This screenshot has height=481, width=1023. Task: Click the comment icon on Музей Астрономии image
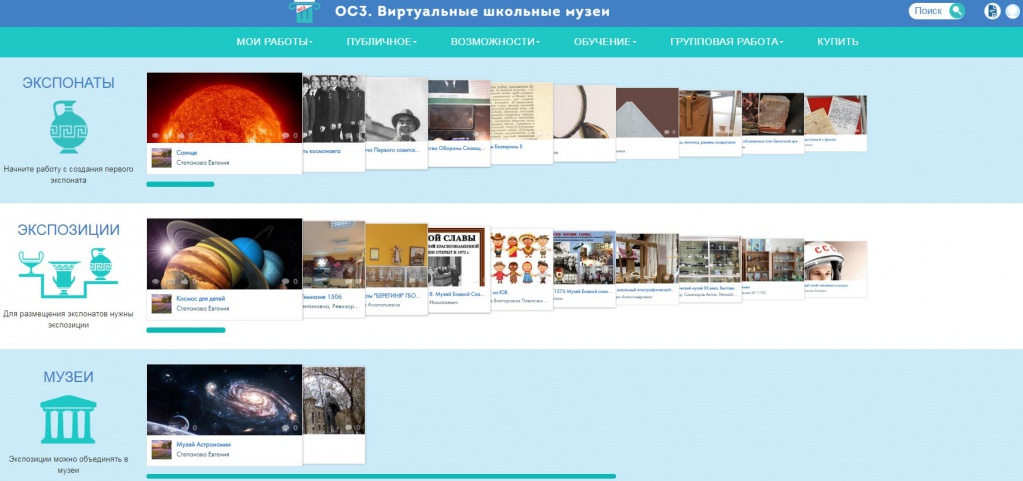(x=285, y=428)
